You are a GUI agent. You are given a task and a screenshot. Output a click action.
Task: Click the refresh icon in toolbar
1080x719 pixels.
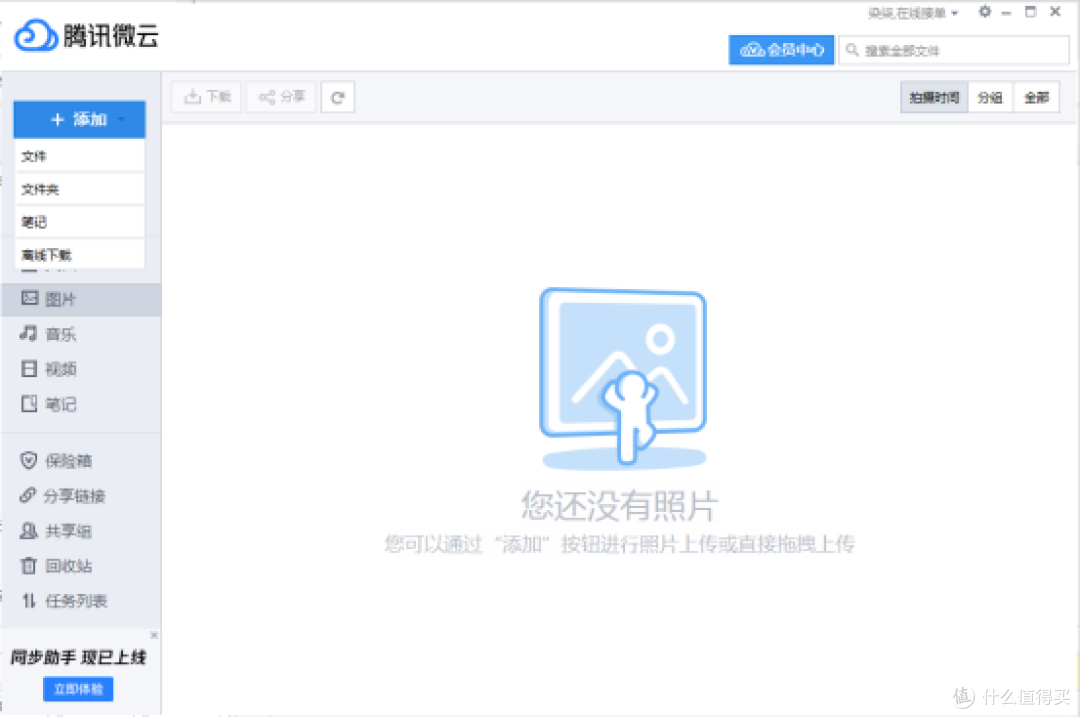point(338,97)
